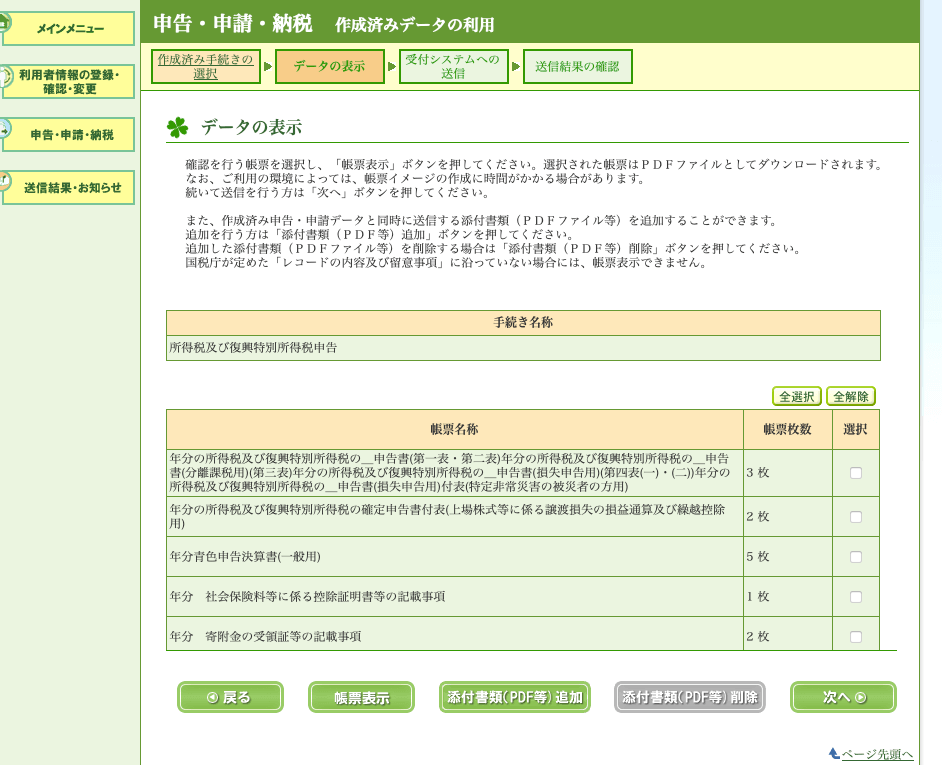This screenshot has width=942, height=765.
Task: Select the 受付システムへの送信 step
Action: [454, 66]
